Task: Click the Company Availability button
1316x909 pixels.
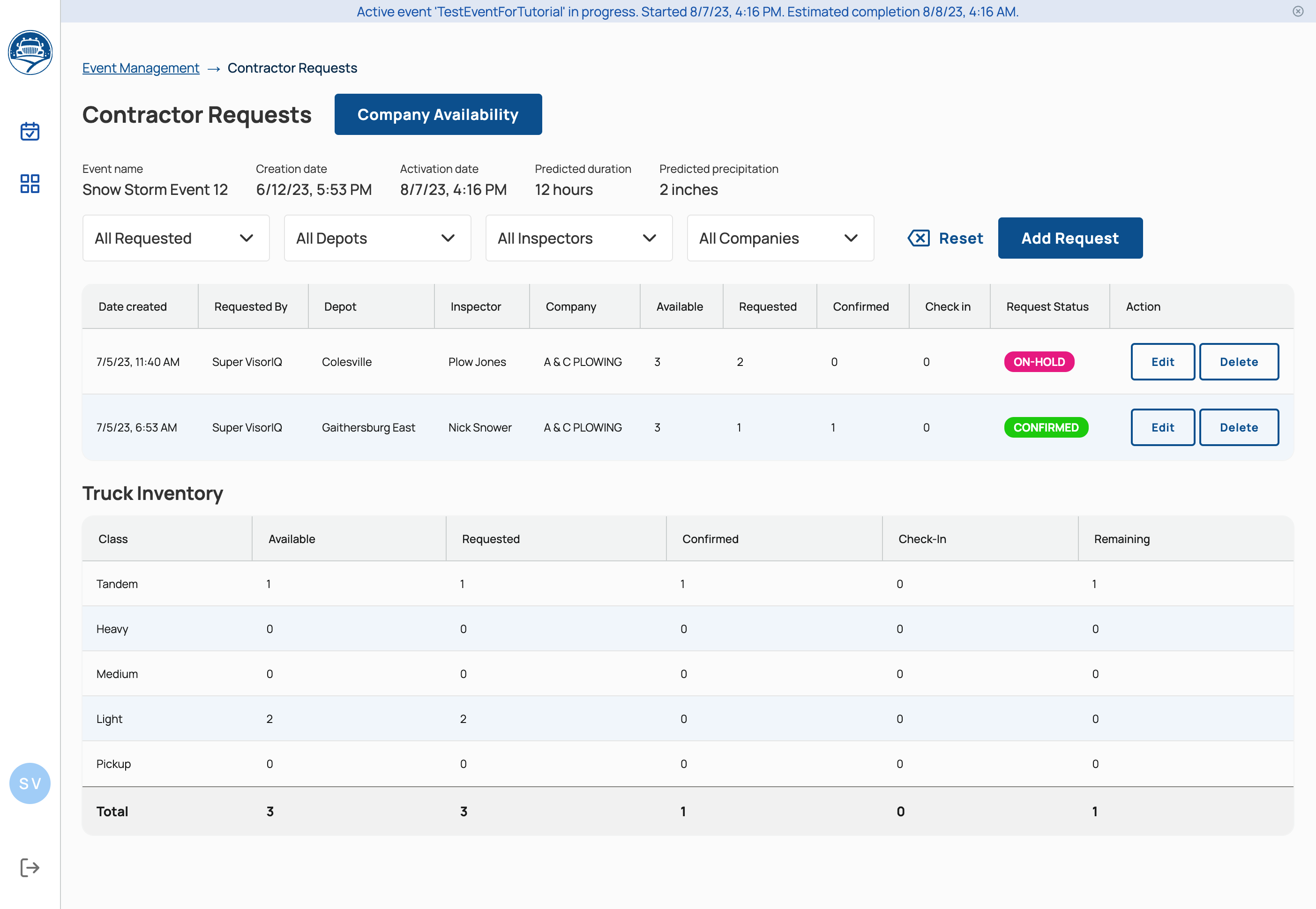Action: tap(438, 114)
